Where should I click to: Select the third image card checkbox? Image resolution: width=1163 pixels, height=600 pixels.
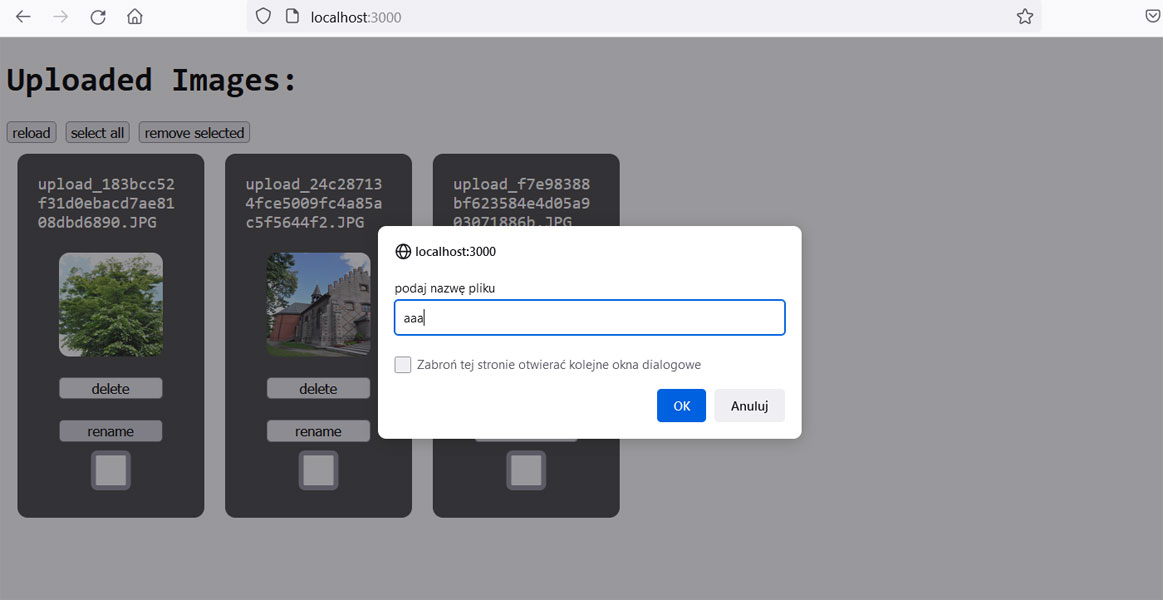526,470
